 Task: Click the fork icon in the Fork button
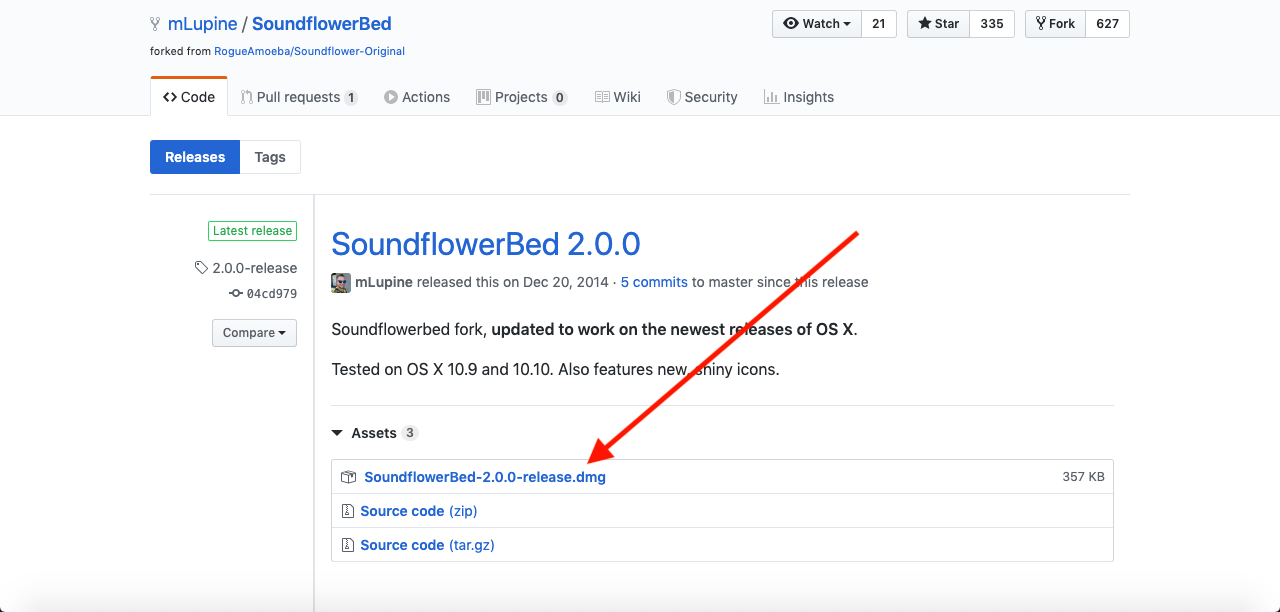click(x=1041, y=24)
